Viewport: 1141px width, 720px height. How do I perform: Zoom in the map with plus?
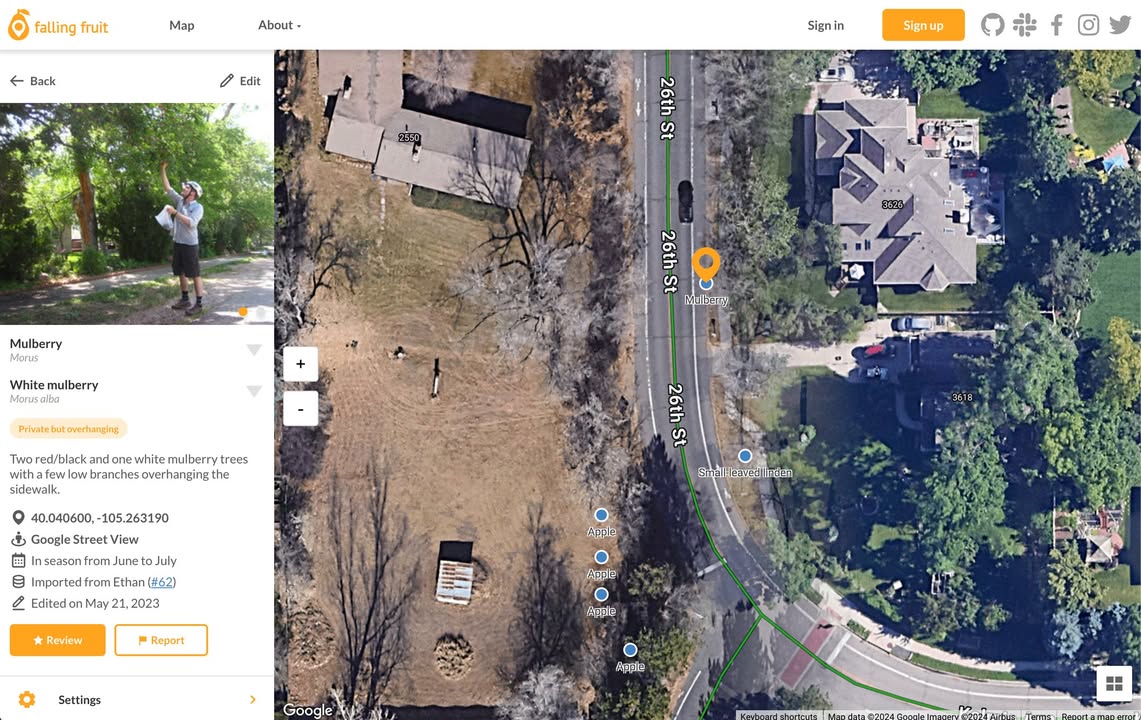[301, 364]
